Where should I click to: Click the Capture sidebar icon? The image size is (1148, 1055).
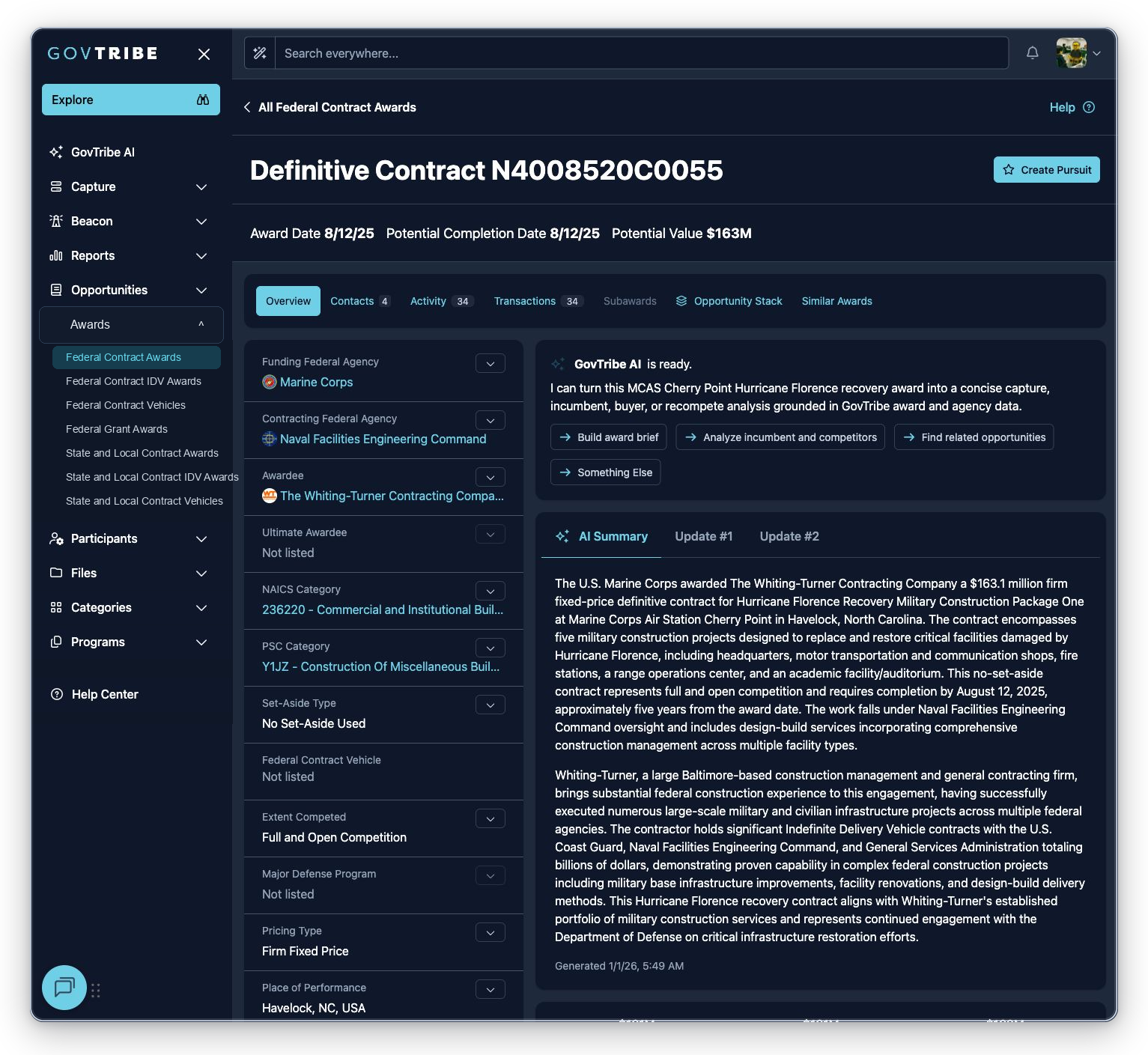pos(56,186)
